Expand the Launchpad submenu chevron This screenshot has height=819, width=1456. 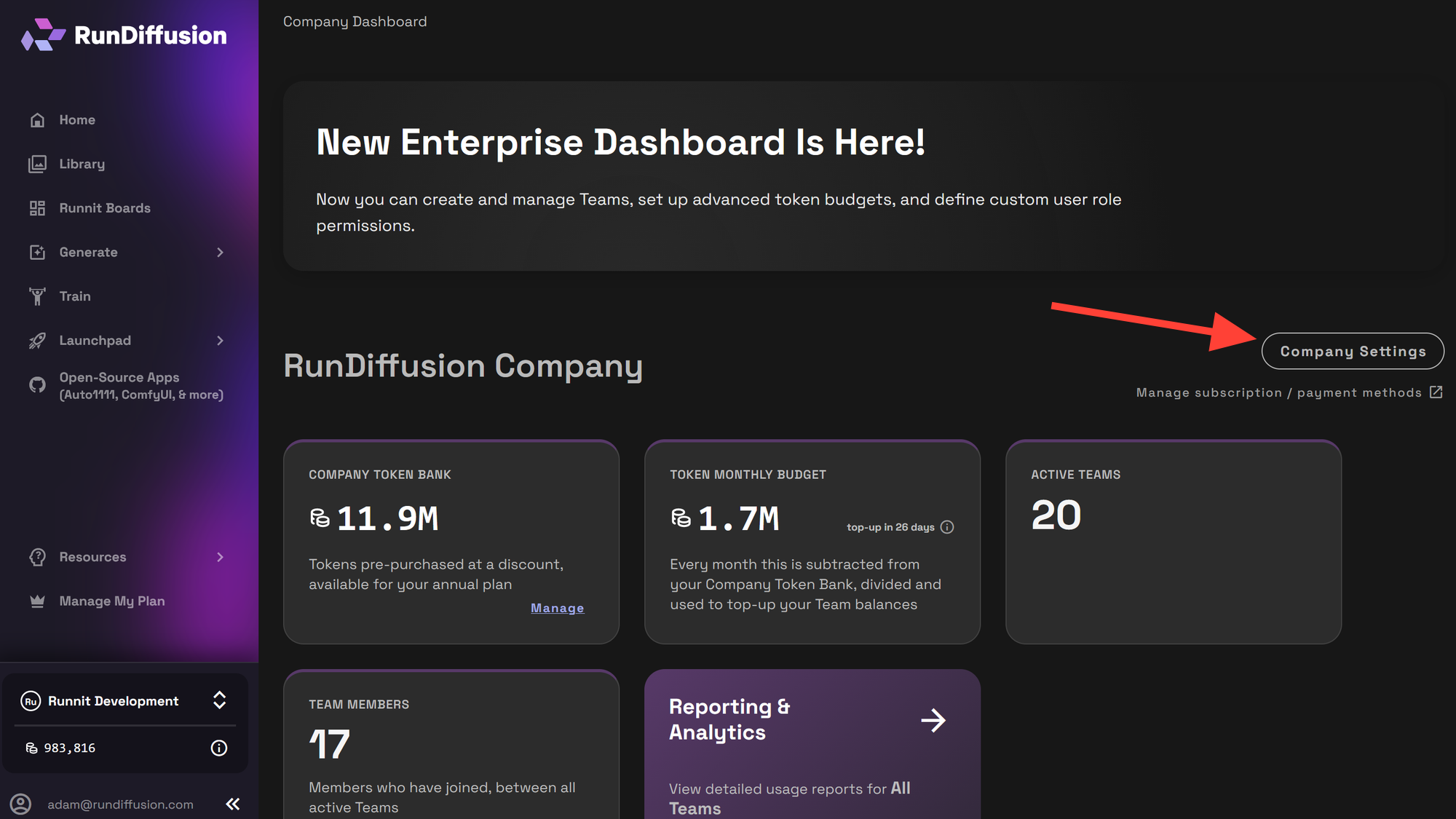220,341
